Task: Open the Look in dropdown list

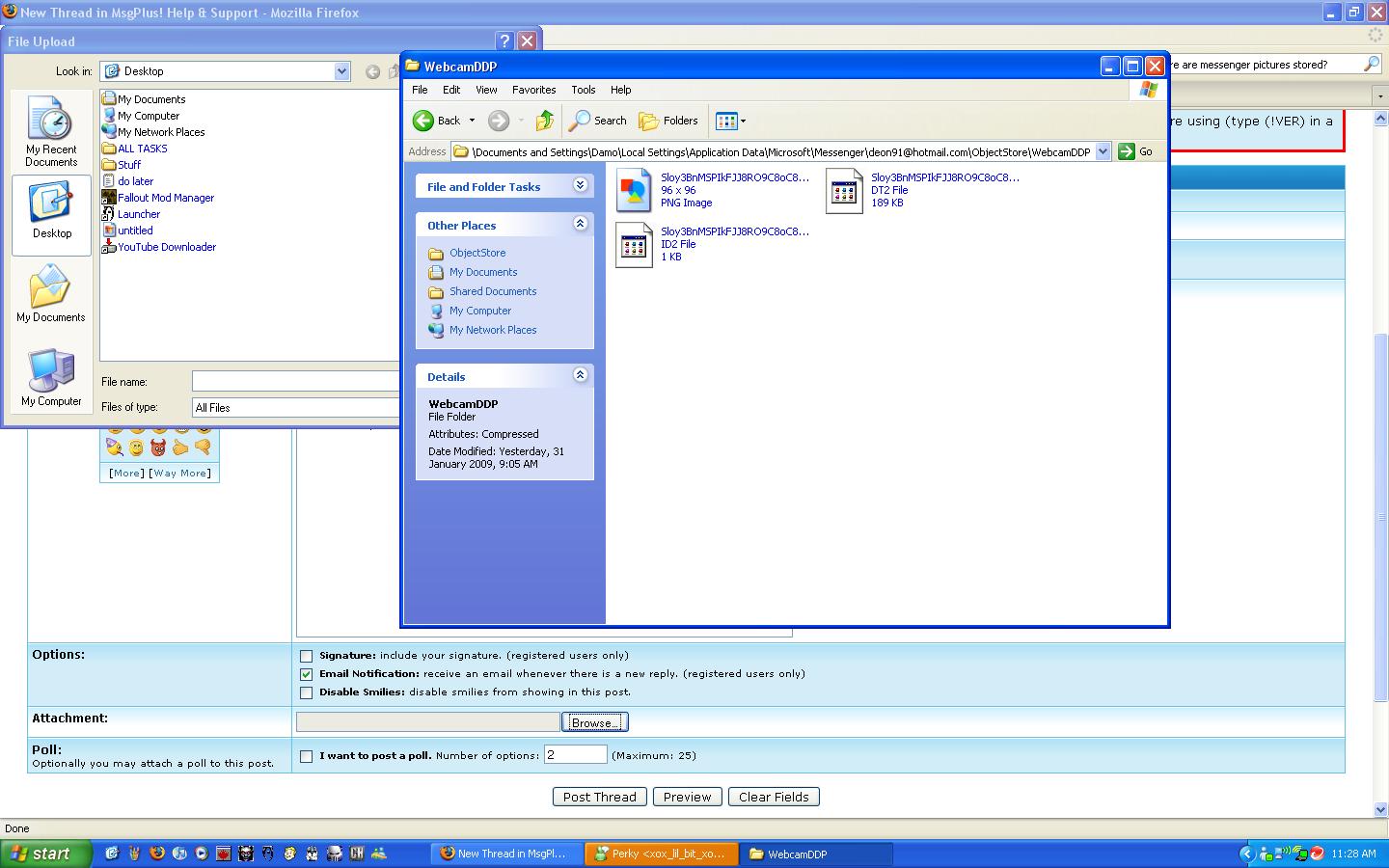Action: pos(341,71)
